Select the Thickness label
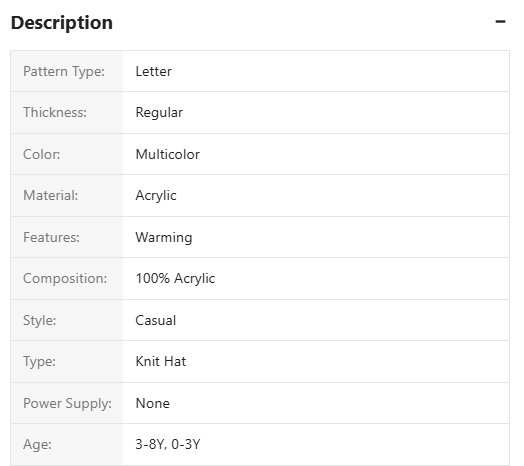This screenshot has width=524, height=466. (55, 113)
